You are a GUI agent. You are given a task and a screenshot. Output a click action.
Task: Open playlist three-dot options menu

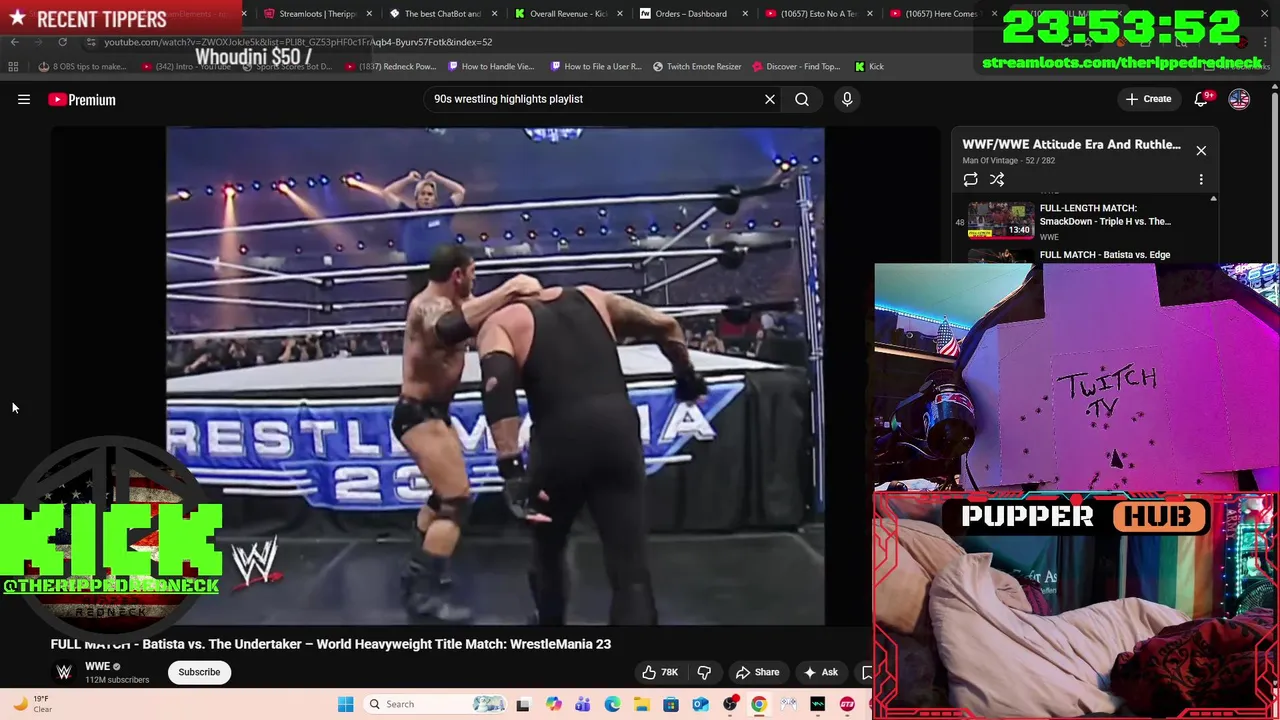pos(1201,179)
